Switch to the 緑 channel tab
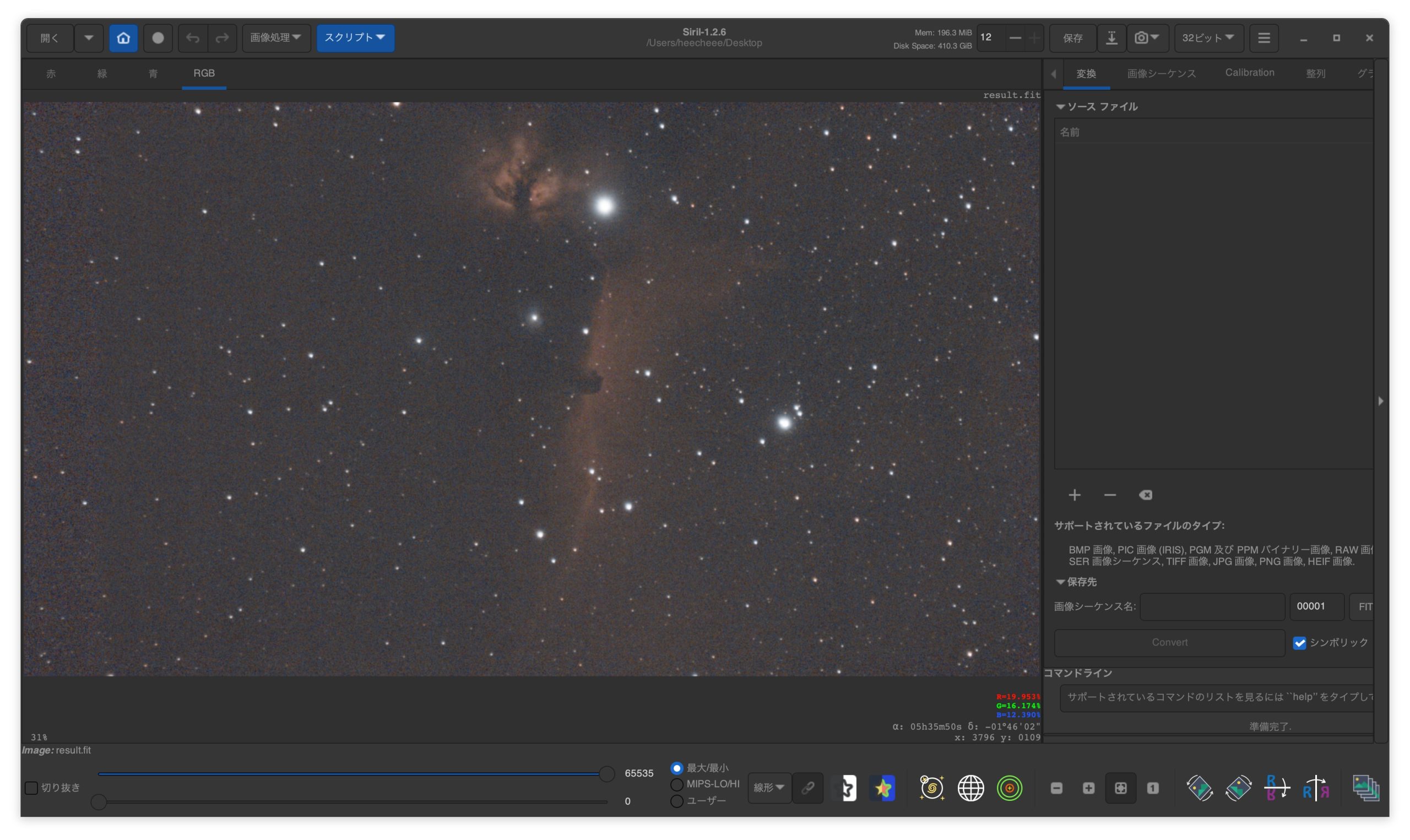 (x=102, y=74)
